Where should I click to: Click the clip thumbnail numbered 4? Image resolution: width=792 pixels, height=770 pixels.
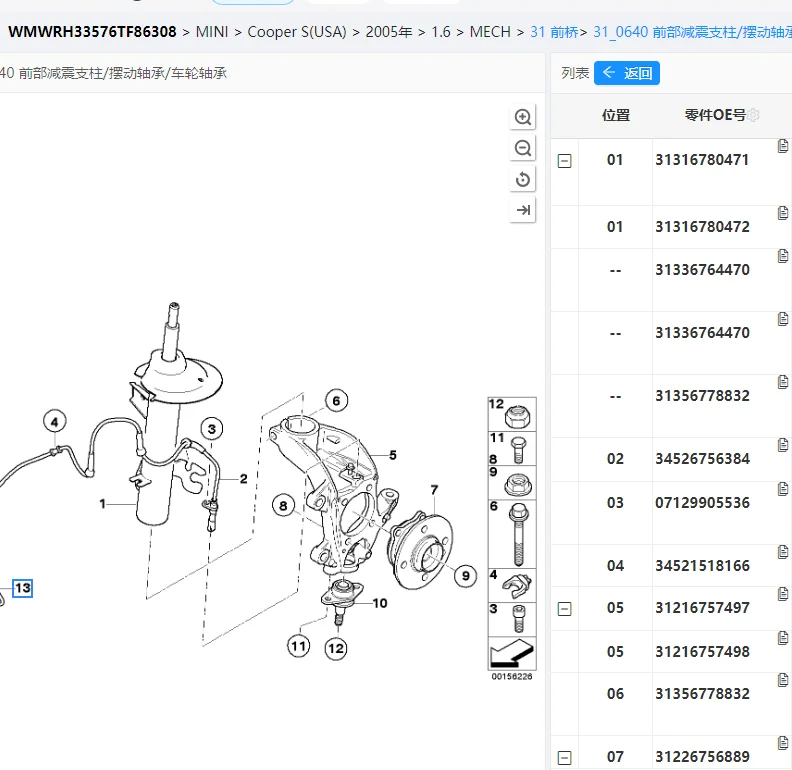(x=512, y=585)
